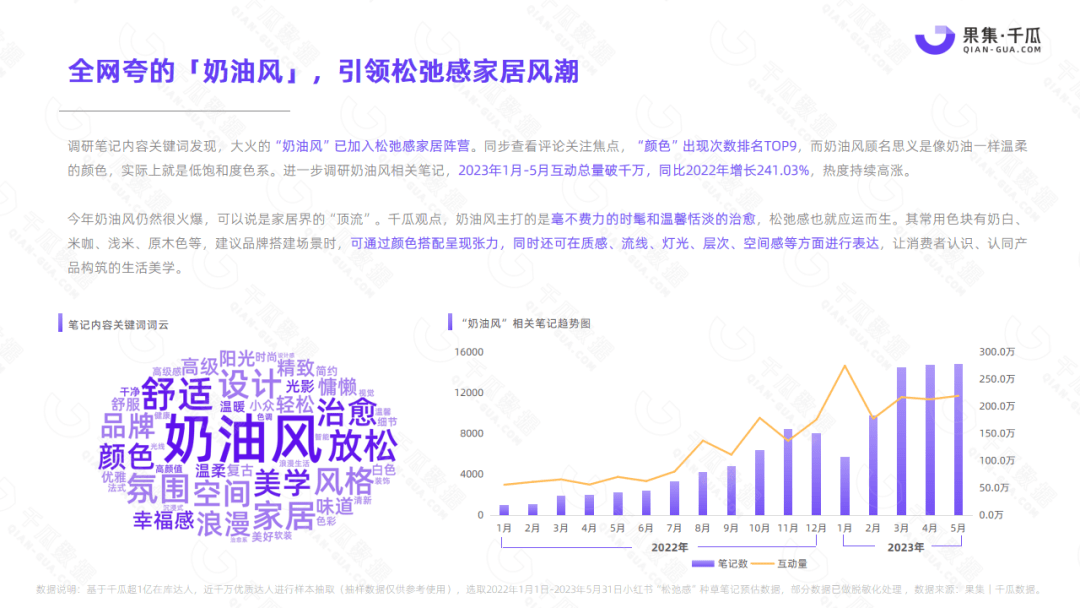The width and height of the screenshot is (1080, 608).
Task: Click the purple 笔记数 legend swatch
Action: coord(703,563)
